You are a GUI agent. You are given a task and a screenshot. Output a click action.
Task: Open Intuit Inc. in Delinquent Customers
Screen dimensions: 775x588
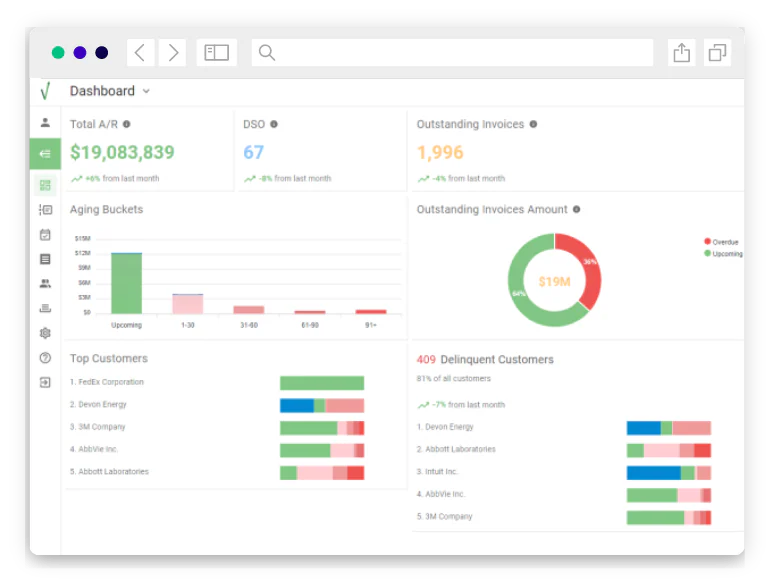click(437, 471)
